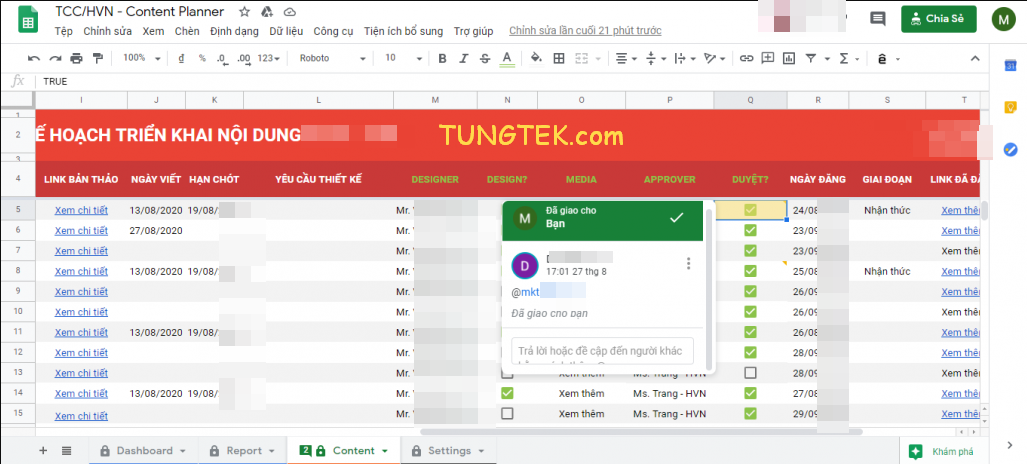Click the green Chia Sẻ button
Image resolution: width=1027 pixels, height=464 pixels.
(939, 18)
